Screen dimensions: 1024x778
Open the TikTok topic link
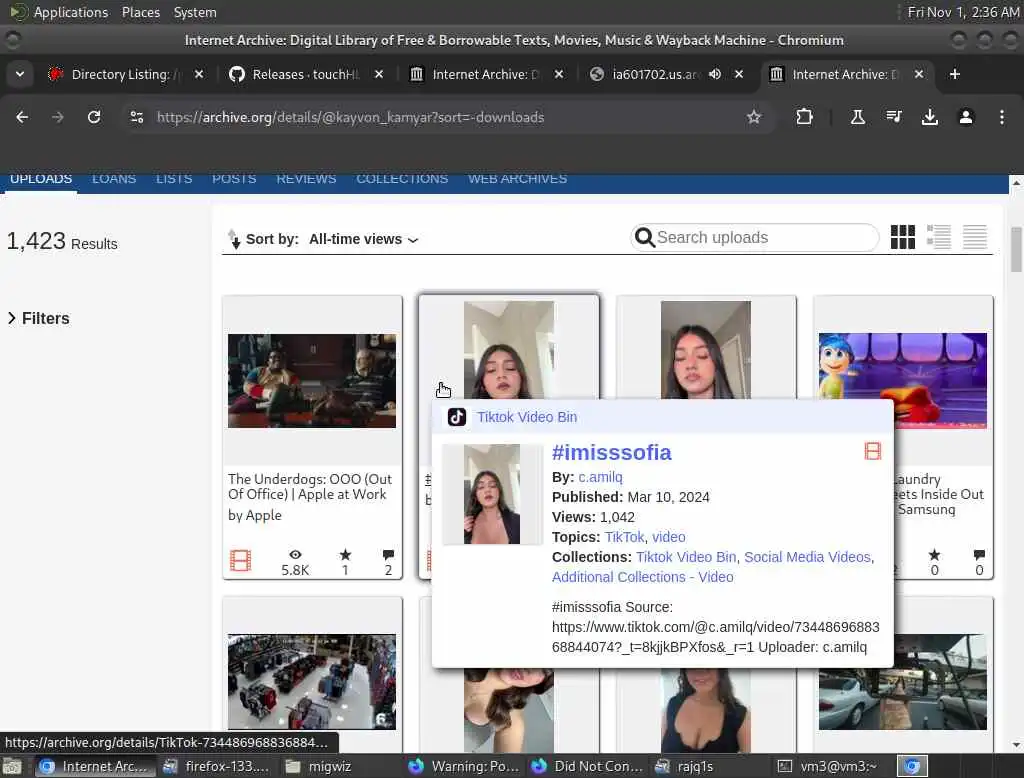624,537
